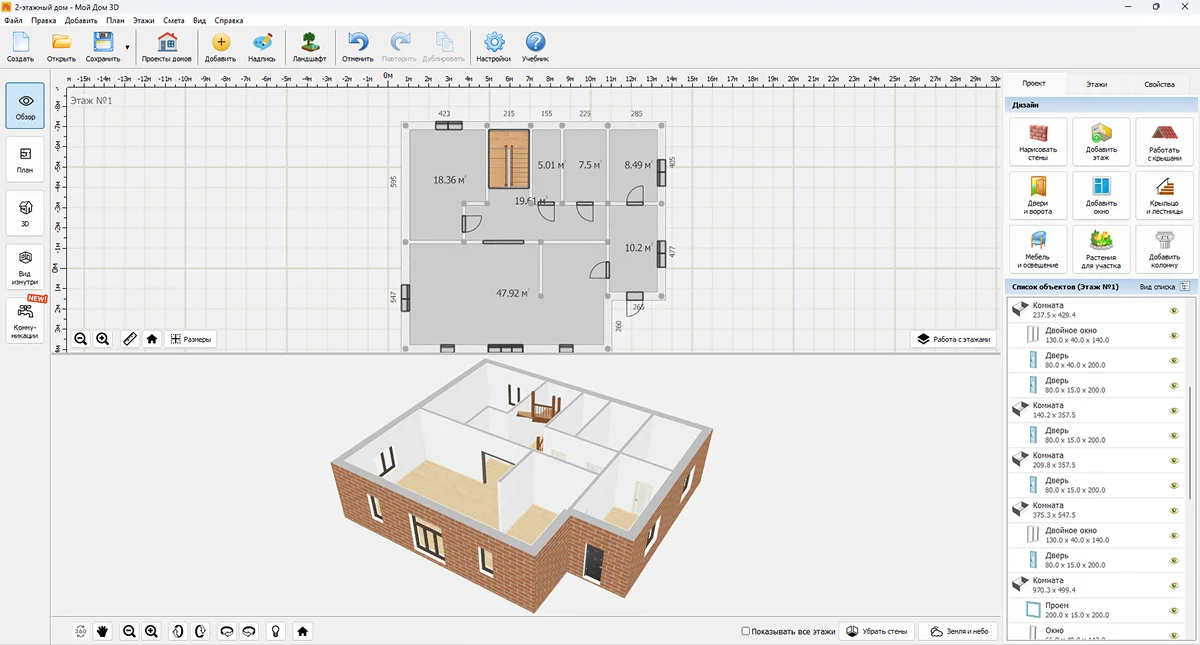Open Вид изнутри view in sidebar
This screenshot has width=1200, height=645.
pyautogui.click(x=25, y=268)
